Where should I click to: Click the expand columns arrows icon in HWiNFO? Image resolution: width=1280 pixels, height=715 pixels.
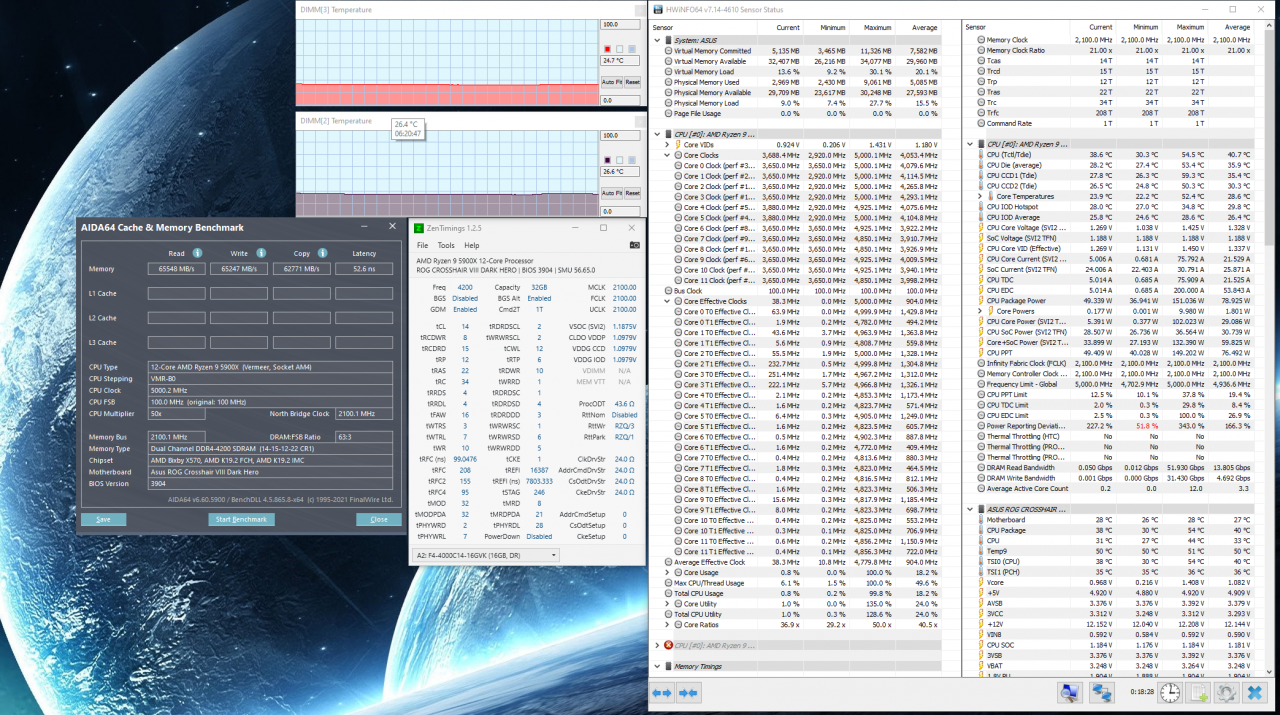(662, 693)
